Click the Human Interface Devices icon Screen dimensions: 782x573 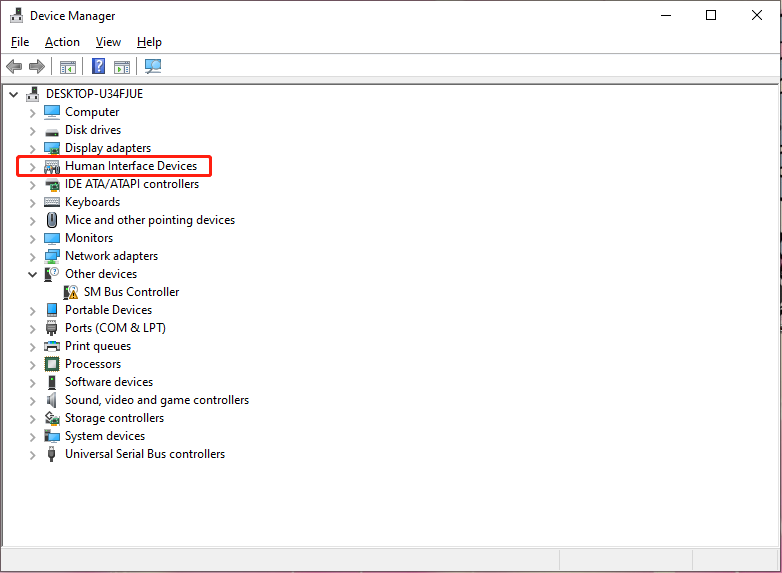click(x=52, y=167)
